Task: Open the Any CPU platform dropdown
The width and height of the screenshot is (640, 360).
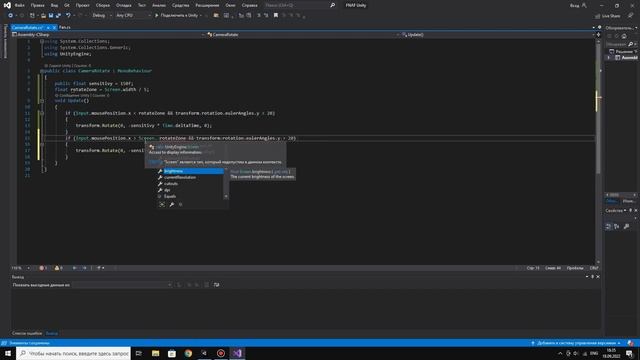Action: coord(133,16)
